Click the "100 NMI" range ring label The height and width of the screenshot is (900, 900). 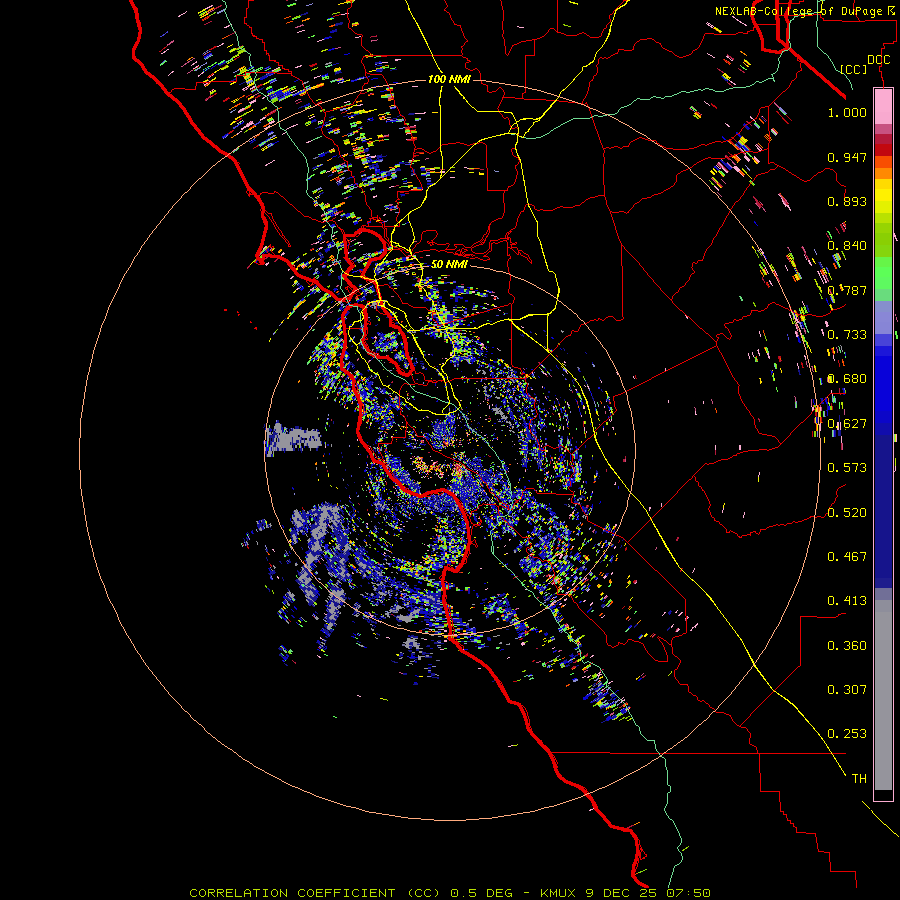click(449, 79)
